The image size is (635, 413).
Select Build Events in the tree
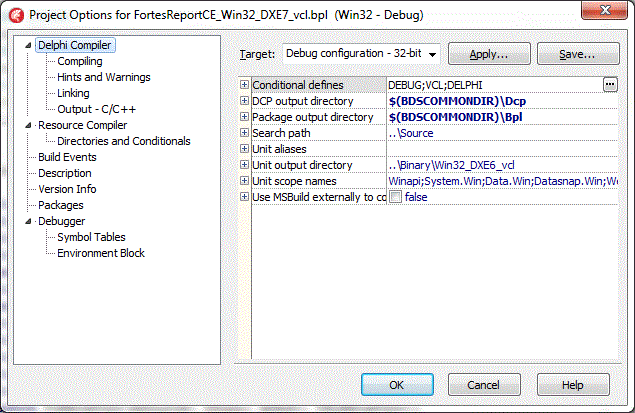(x=67, y=157)
